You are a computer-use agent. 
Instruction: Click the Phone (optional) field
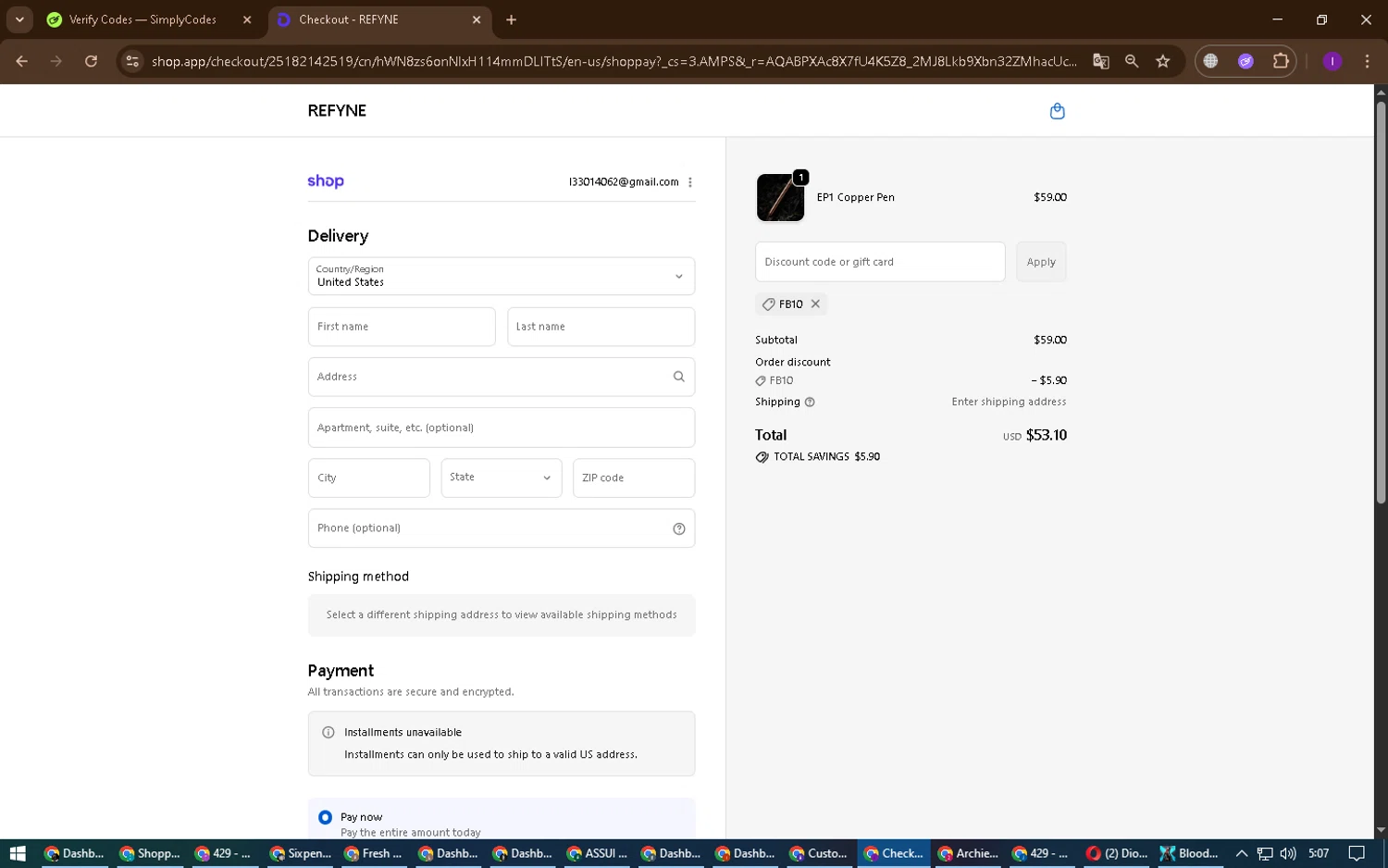tap(502, 528)
